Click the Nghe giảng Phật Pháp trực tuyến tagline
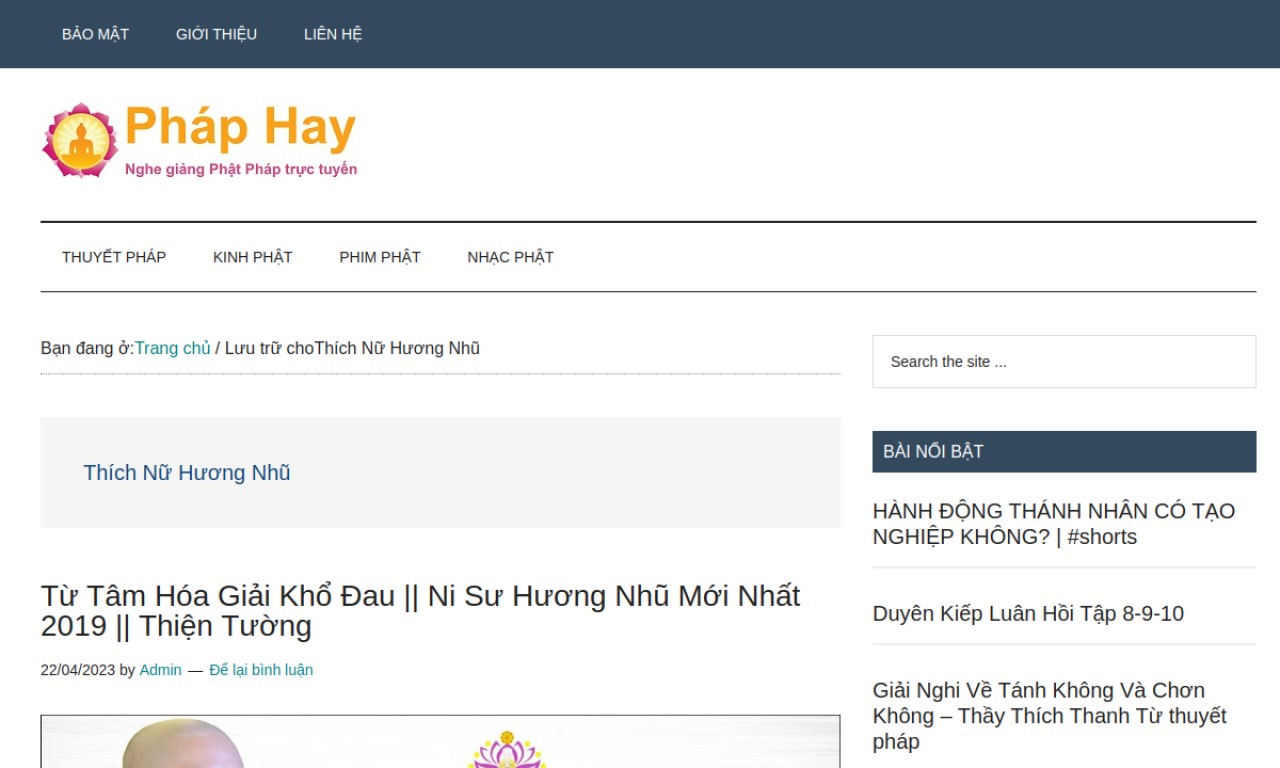The image size is (1280, 768). tap(241, 169)
